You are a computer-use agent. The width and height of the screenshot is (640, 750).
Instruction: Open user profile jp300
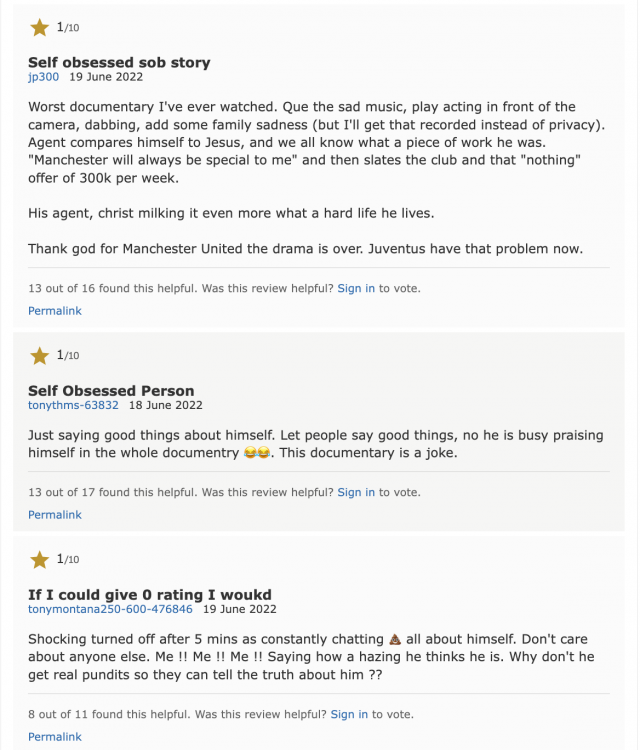pyautogui.click(x=44, y=77)
